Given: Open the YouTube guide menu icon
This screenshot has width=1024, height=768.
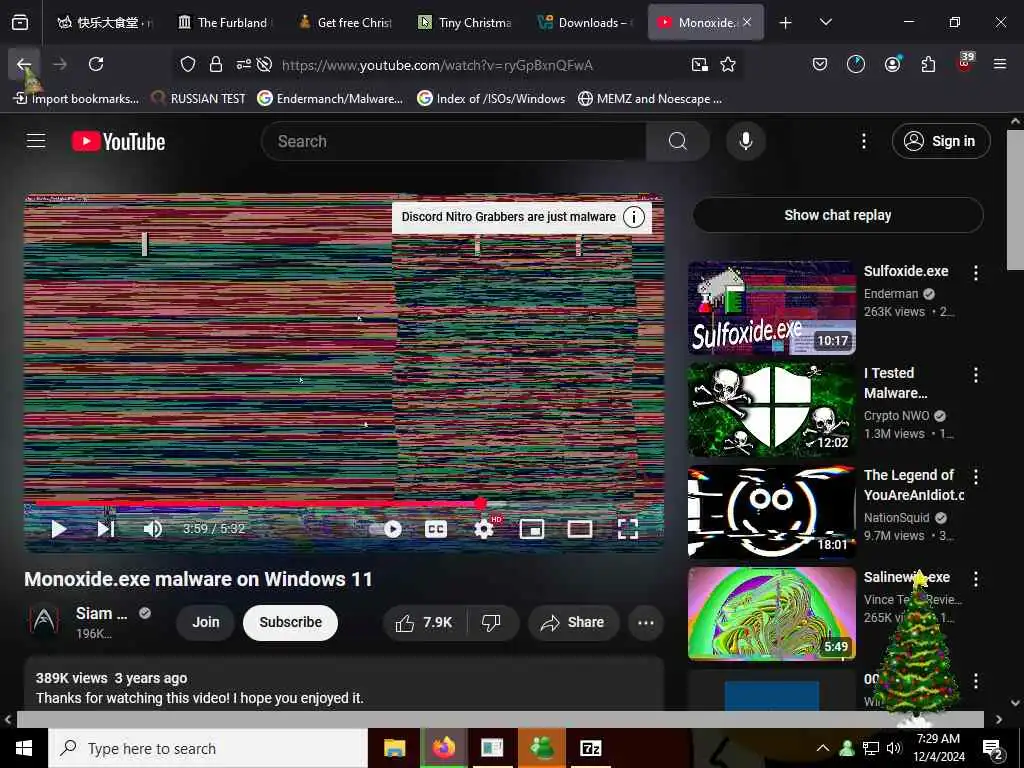Looking at the screenshot, I should click(x=36, y=141).
